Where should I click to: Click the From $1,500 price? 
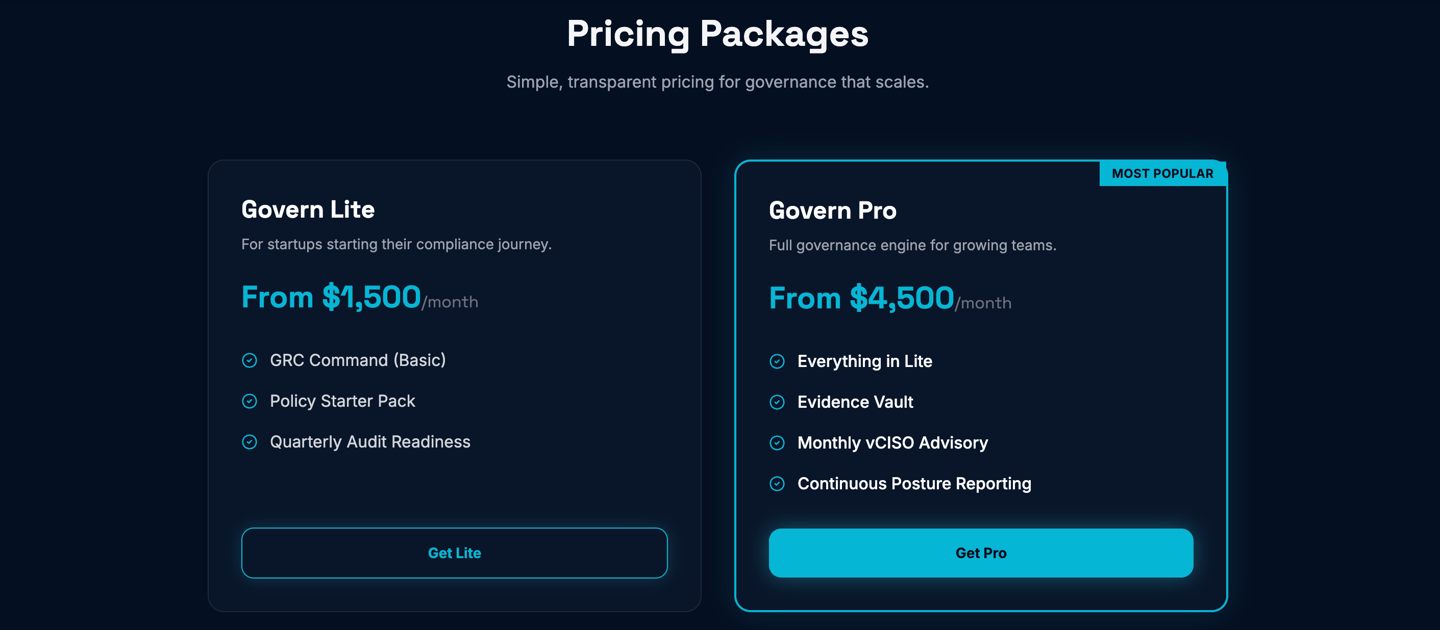(x=331, y=297)
